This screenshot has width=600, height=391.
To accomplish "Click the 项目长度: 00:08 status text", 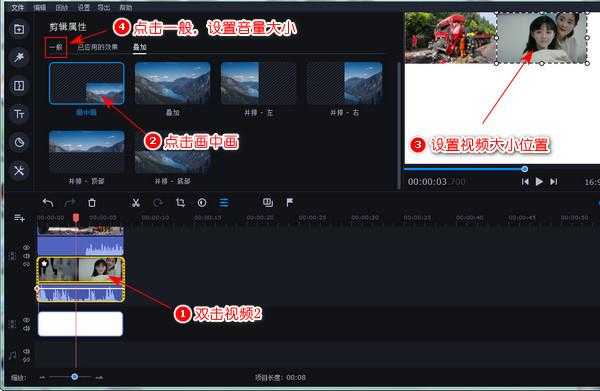I will click(x=280, y=378).
